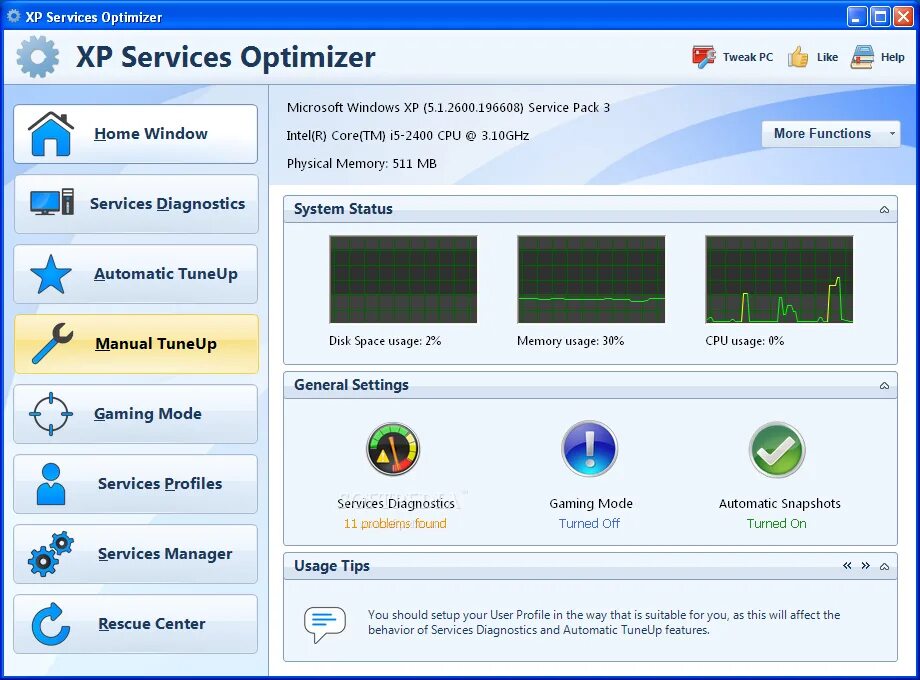This screenshot has width=920, height=680.
Task: Open Services Profiles section
Action: point(136,484)
